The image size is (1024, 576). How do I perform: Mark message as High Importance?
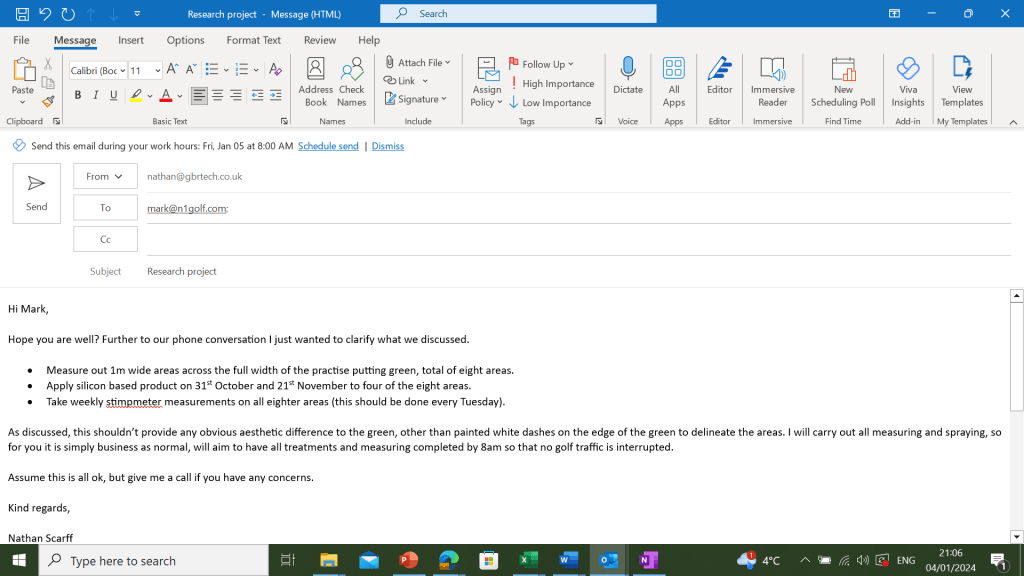551,84
